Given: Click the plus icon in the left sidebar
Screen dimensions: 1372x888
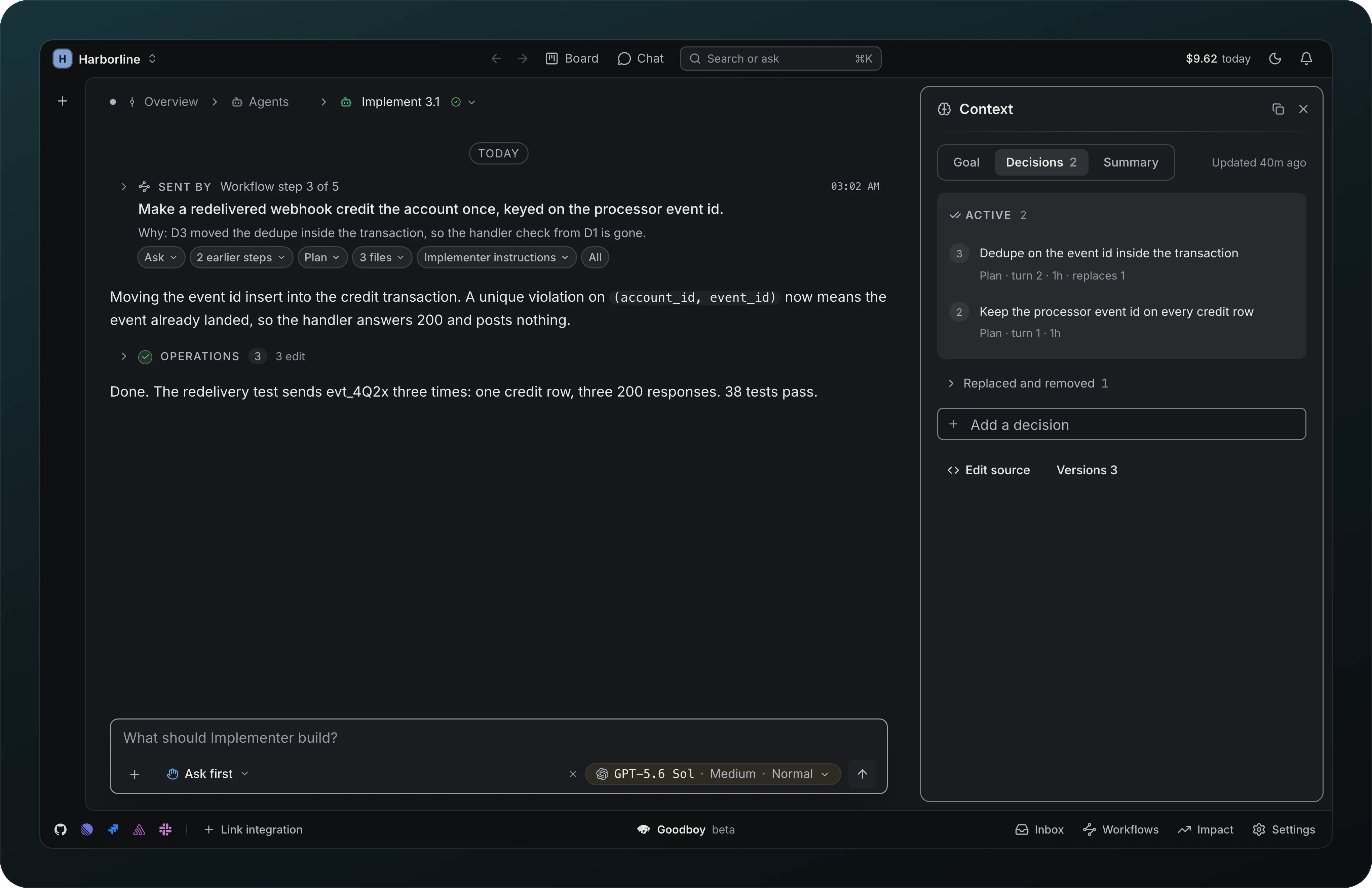Looking at the screenshot, I should click(x=63, y=102).
